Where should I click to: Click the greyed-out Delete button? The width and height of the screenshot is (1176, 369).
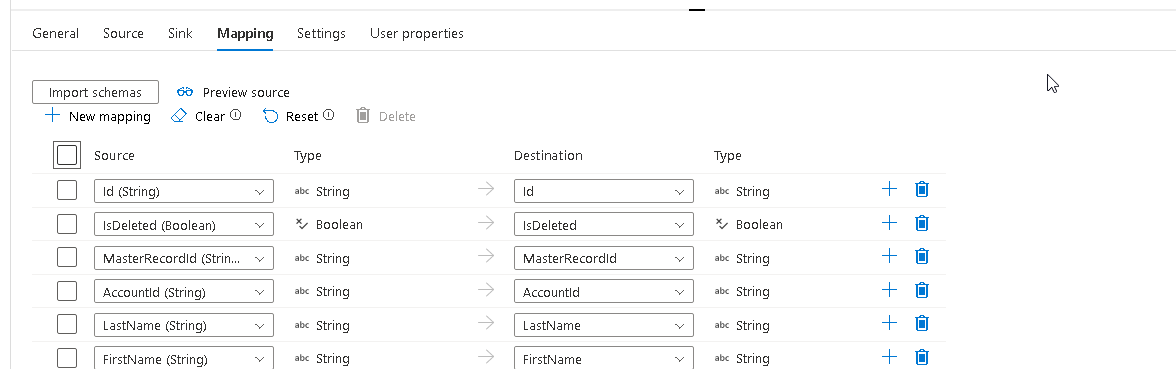coord(386,116)
